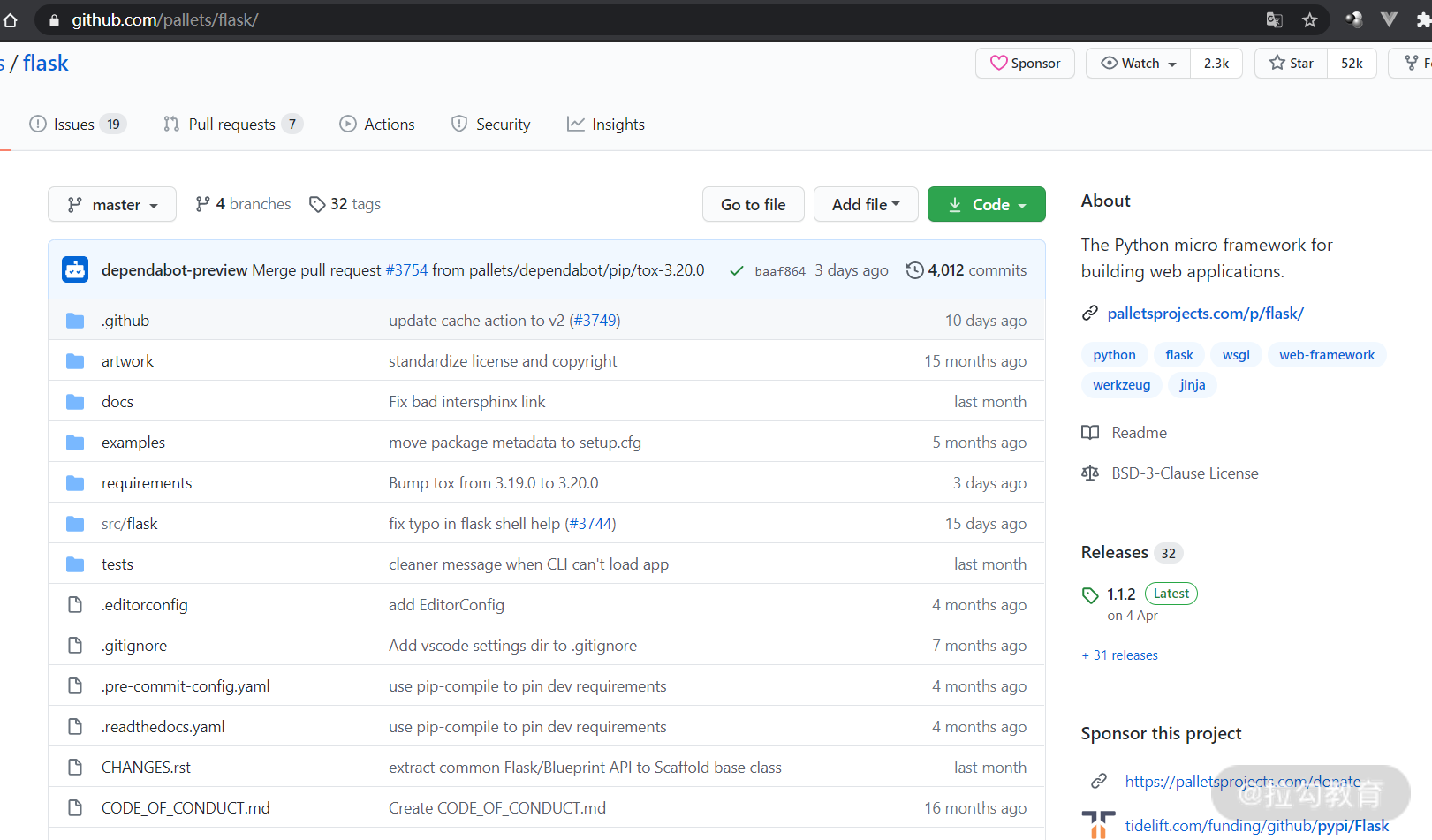
Task: Expand the master branch selector
Action: click(111, 204)
